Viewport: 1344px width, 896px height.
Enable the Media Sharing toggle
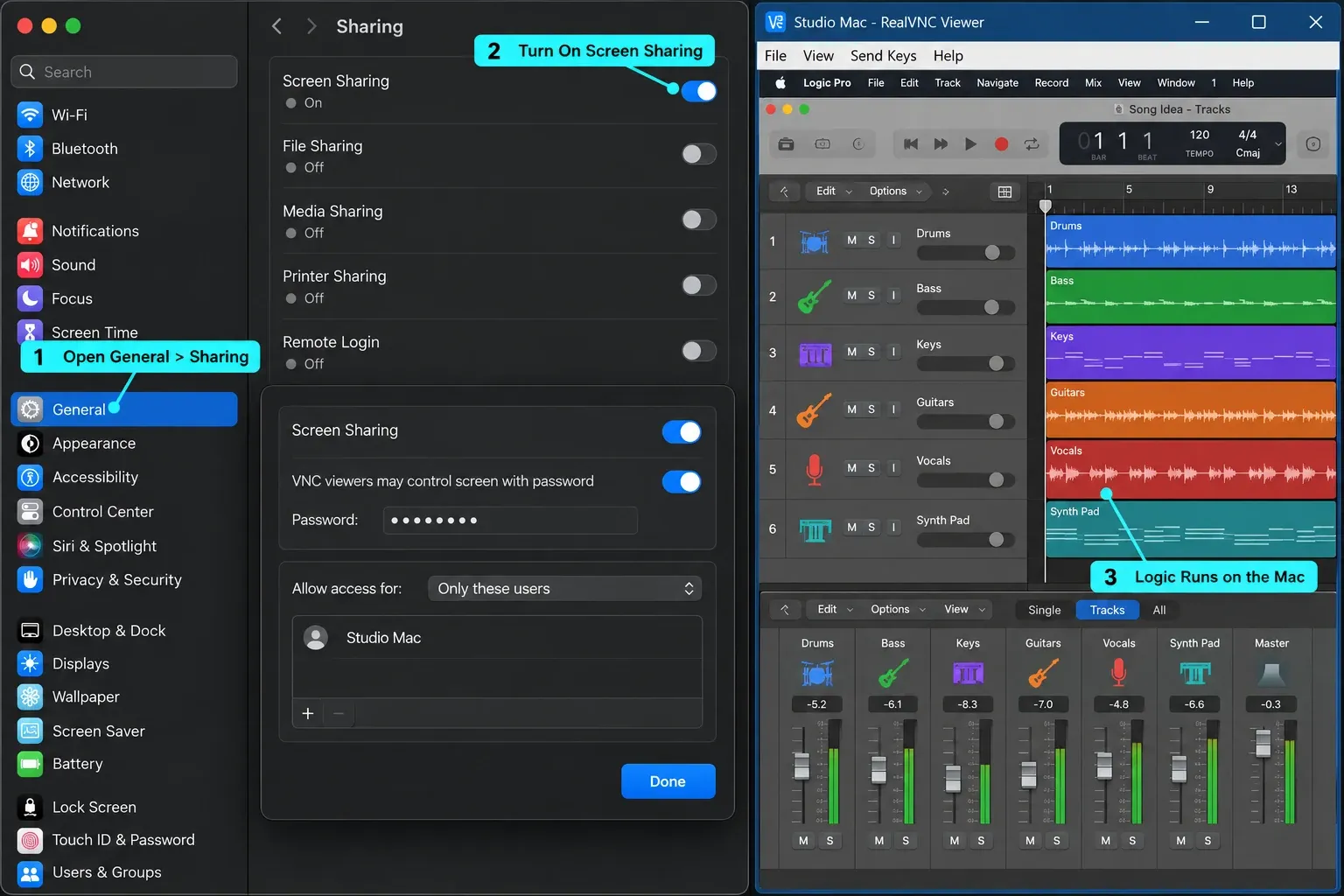click(x=698, y=220)
